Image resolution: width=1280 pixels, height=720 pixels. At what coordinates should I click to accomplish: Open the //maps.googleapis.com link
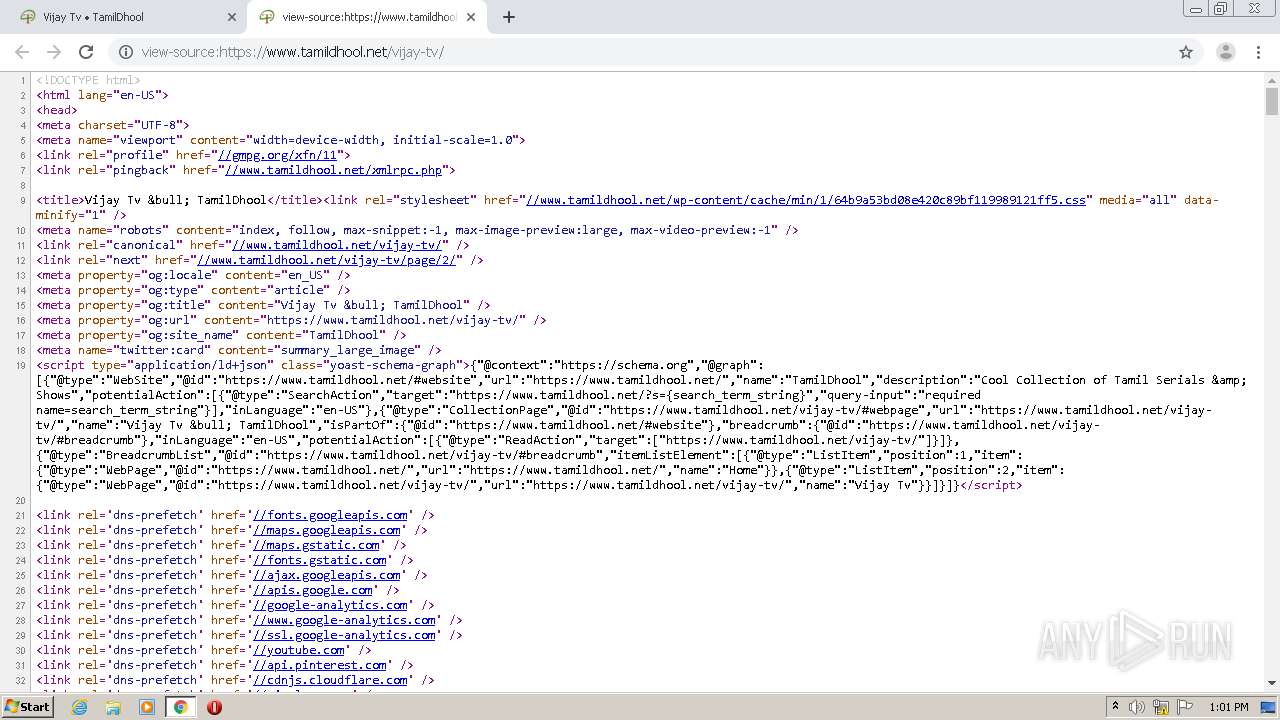tap(326, 530)
